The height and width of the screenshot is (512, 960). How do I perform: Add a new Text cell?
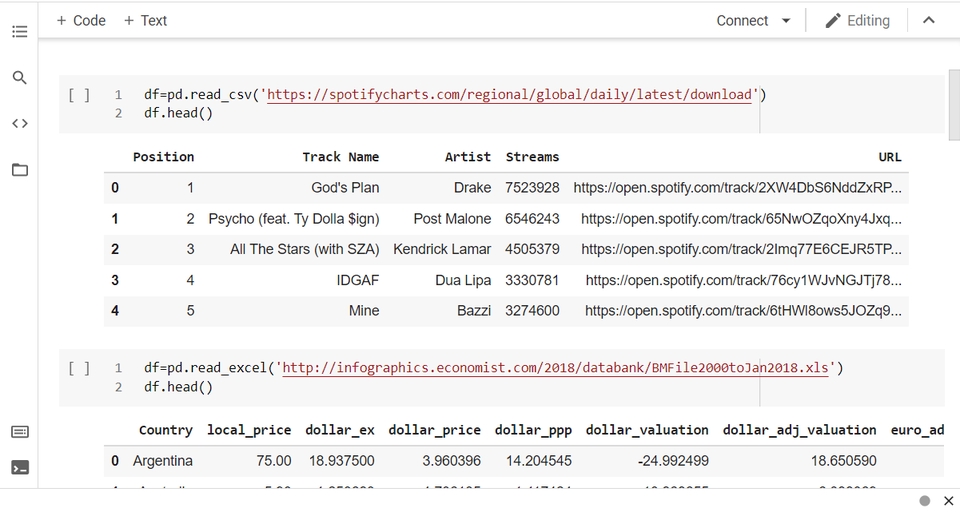145,21
